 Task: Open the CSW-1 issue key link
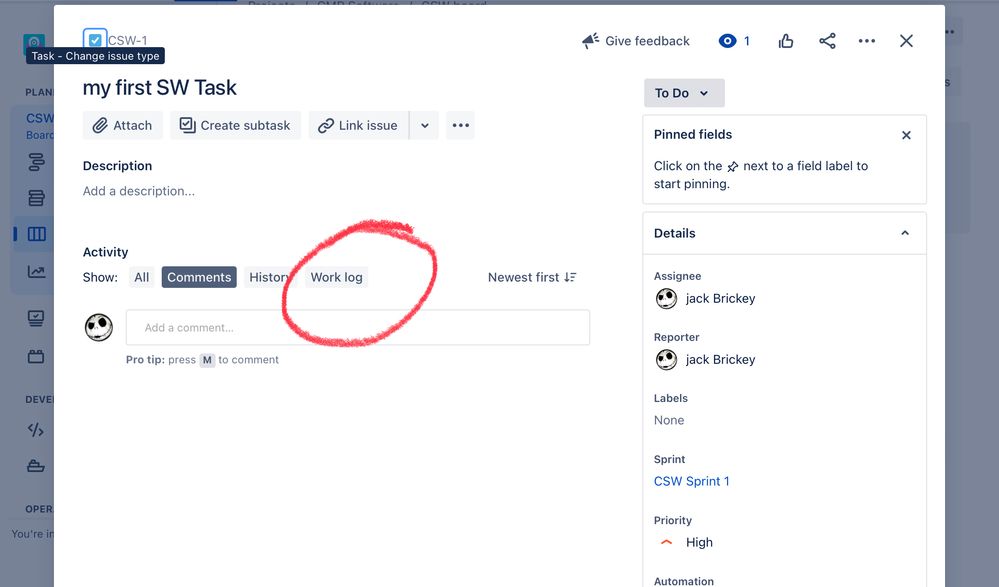click(127, 40)
